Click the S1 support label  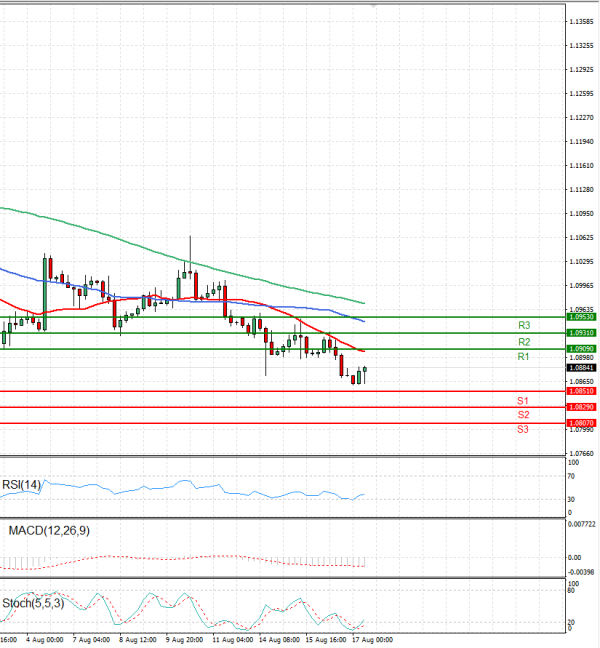[x=523, y=400]
